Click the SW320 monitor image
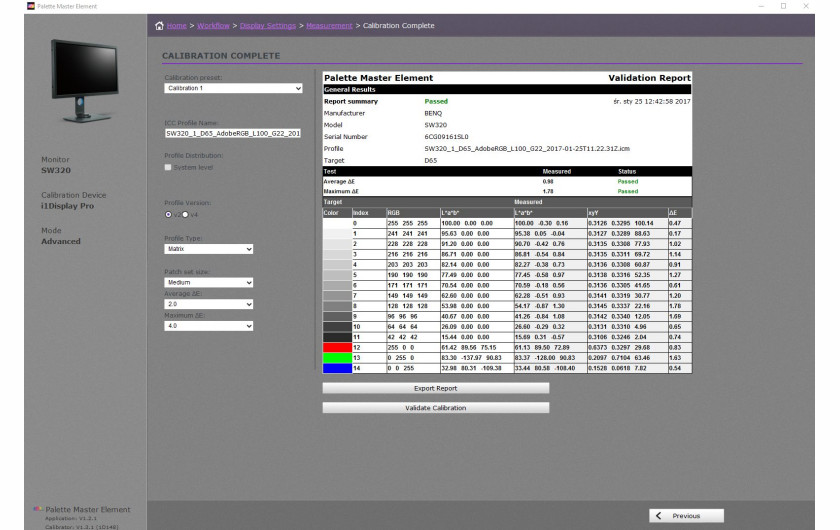Viewport: 840px width, 530px height. (x=85, y=80)
